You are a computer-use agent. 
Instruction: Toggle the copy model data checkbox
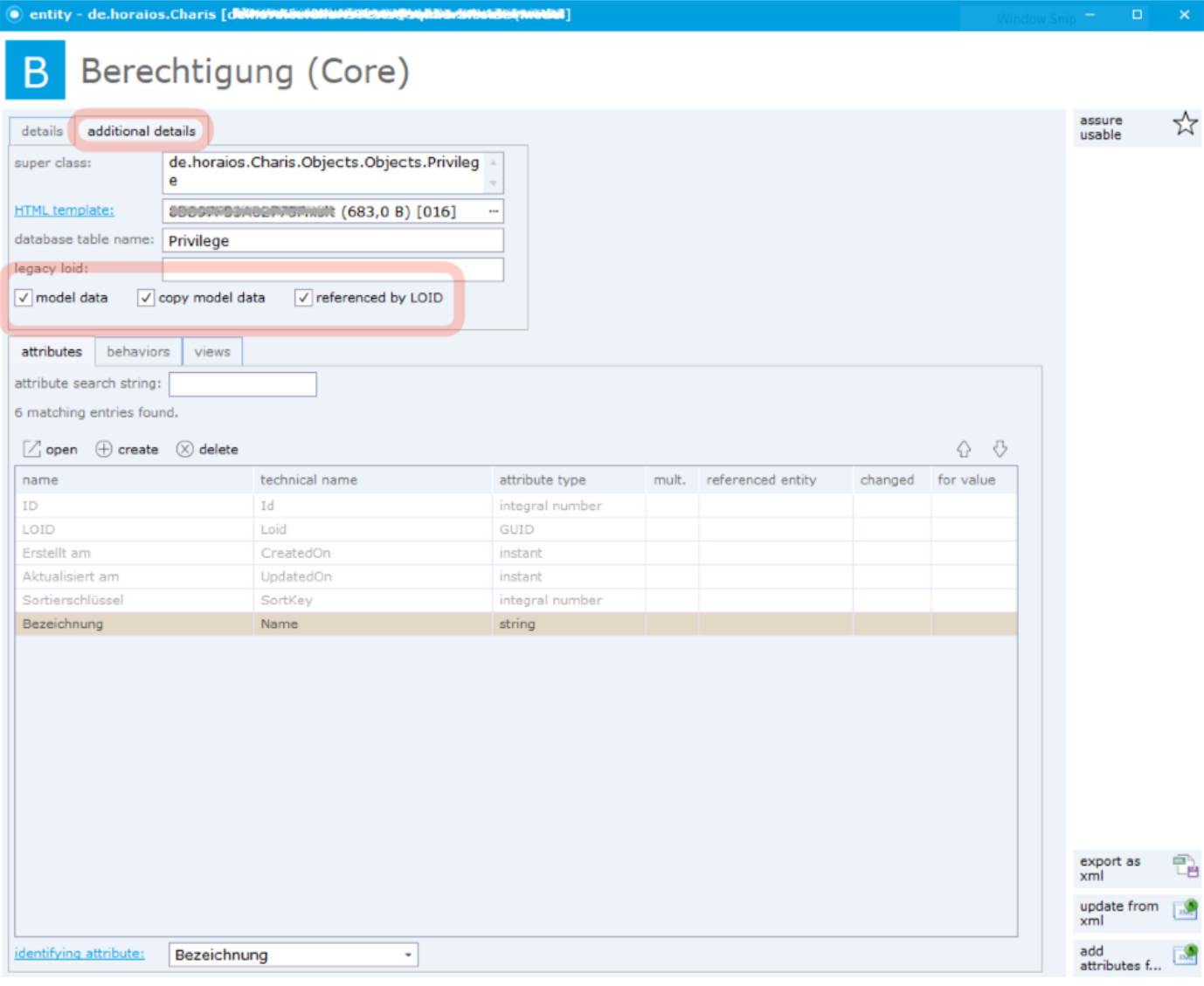click(146, 298)
